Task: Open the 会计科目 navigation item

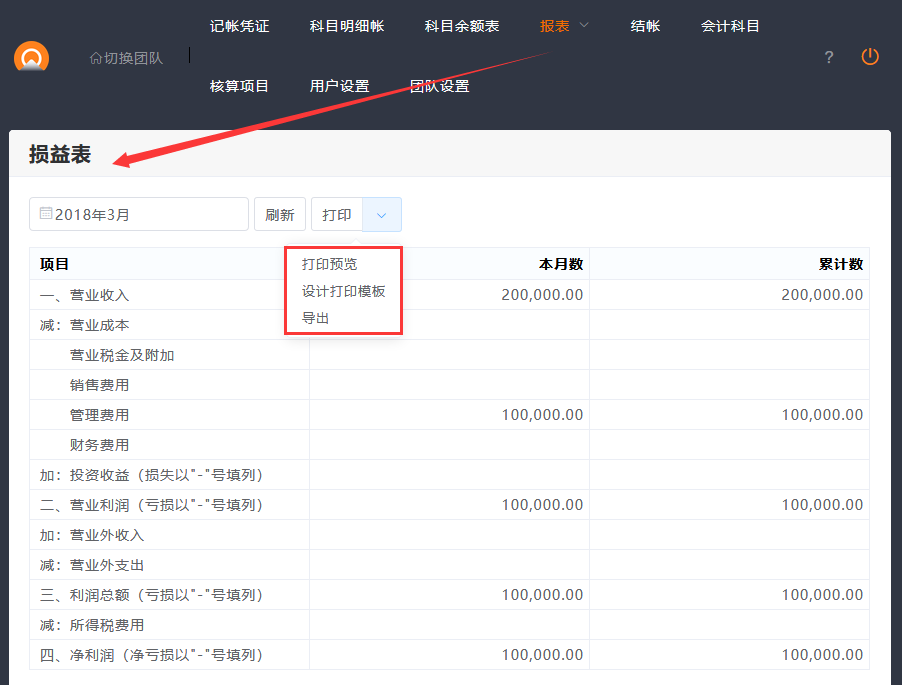Action: tap(730, 26)
